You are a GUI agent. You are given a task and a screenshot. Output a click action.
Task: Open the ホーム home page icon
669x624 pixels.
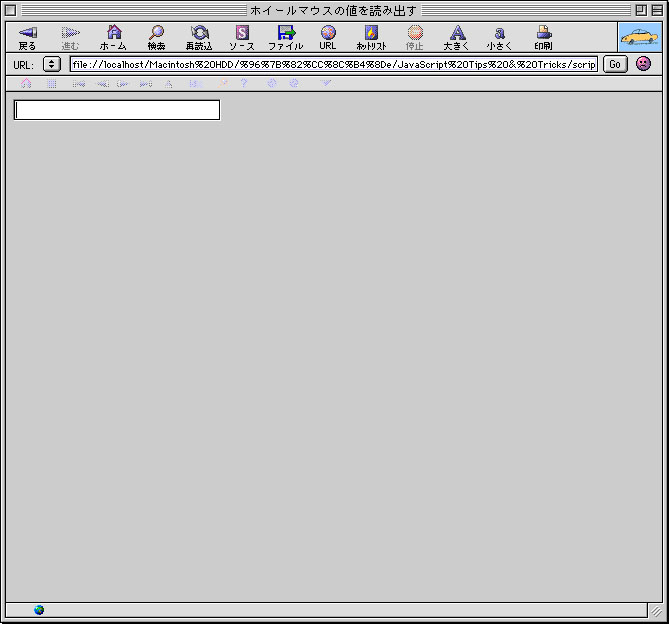tap(113, 38)
